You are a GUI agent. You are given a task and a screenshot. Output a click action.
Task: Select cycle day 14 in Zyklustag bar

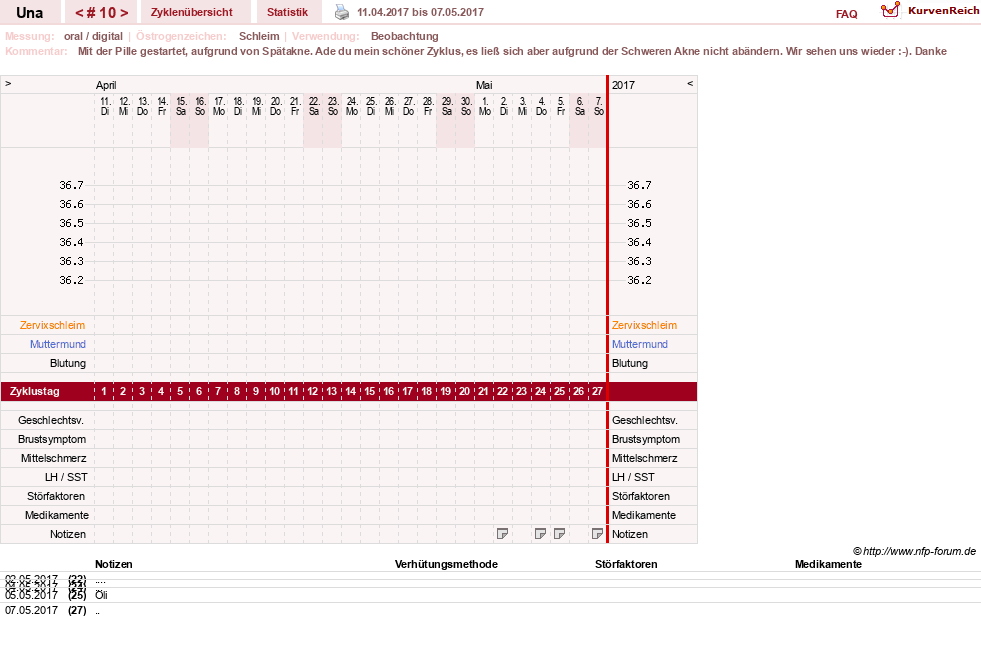350,391
